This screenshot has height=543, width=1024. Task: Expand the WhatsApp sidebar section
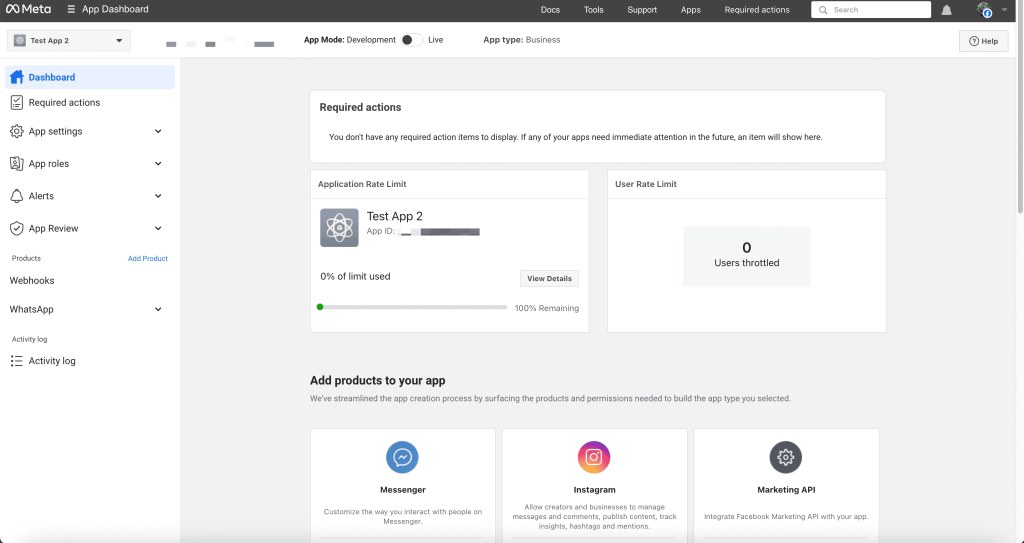click(87, 310)
